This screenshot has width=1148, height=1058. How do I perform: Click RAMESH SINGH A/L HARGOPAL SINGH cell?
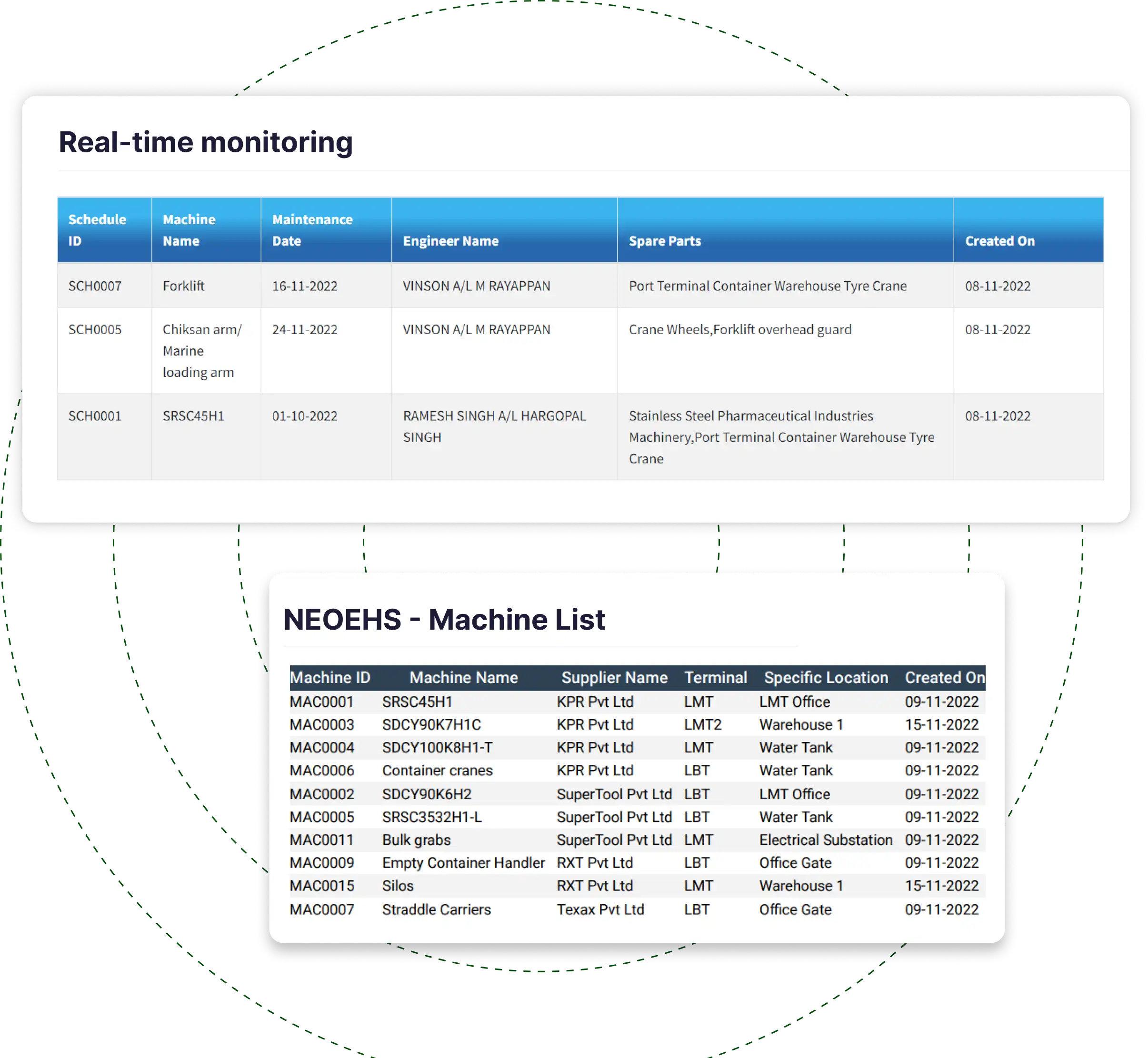coord(504,437)
